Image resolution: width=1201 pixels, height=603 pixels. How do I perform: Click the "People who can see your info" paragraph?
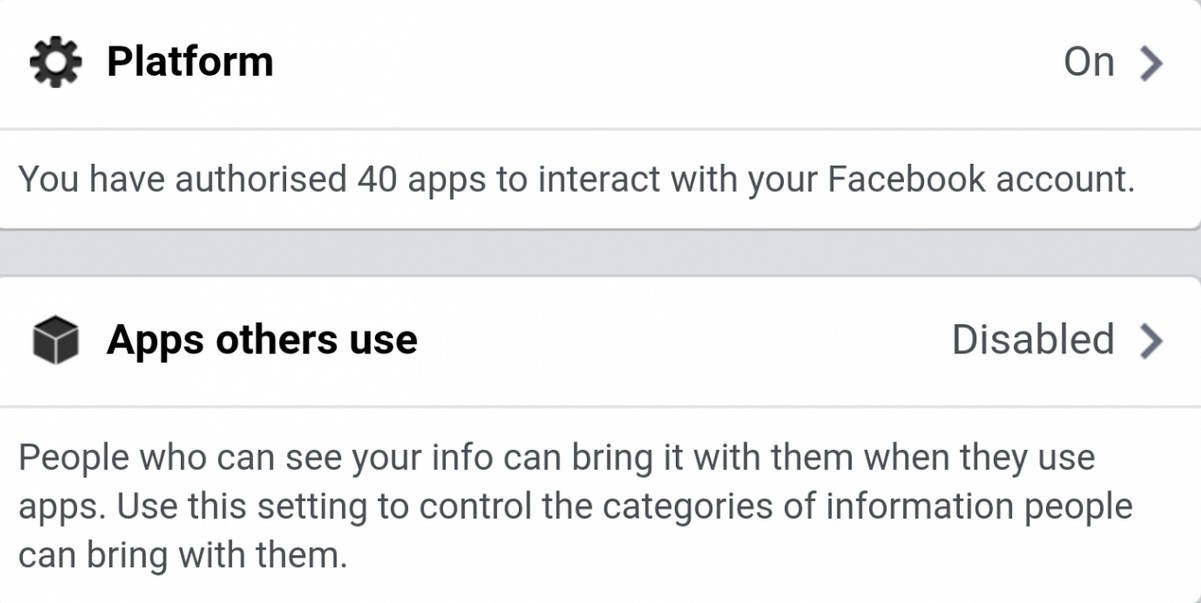point(556,458)
